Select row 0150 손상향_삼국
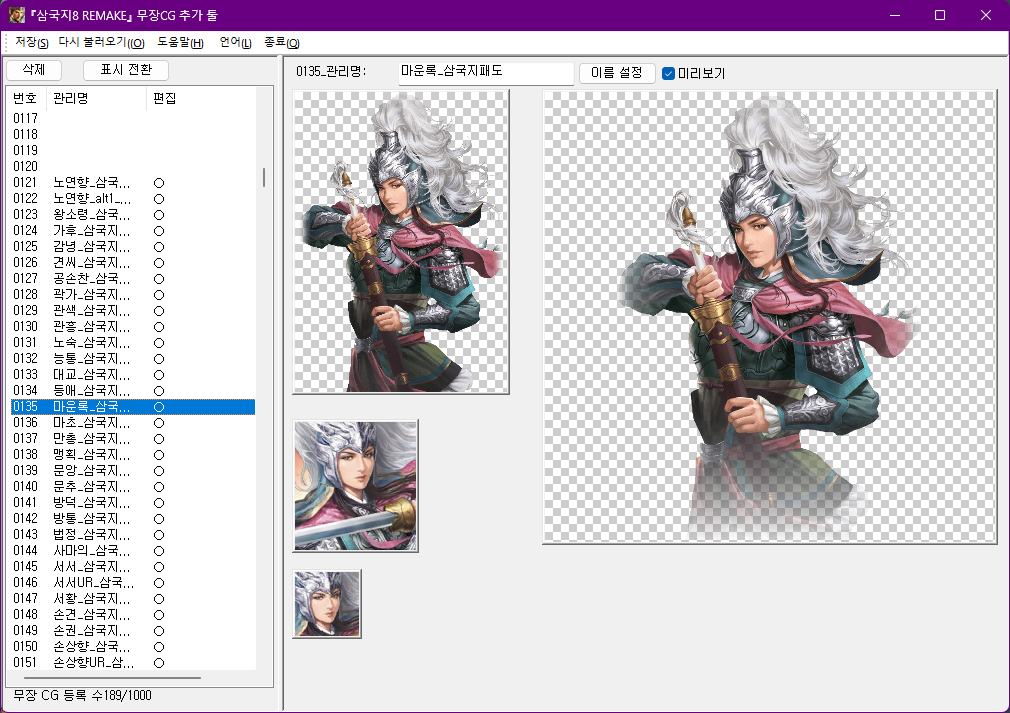1010x713 pixels. [x=133, y=646]
